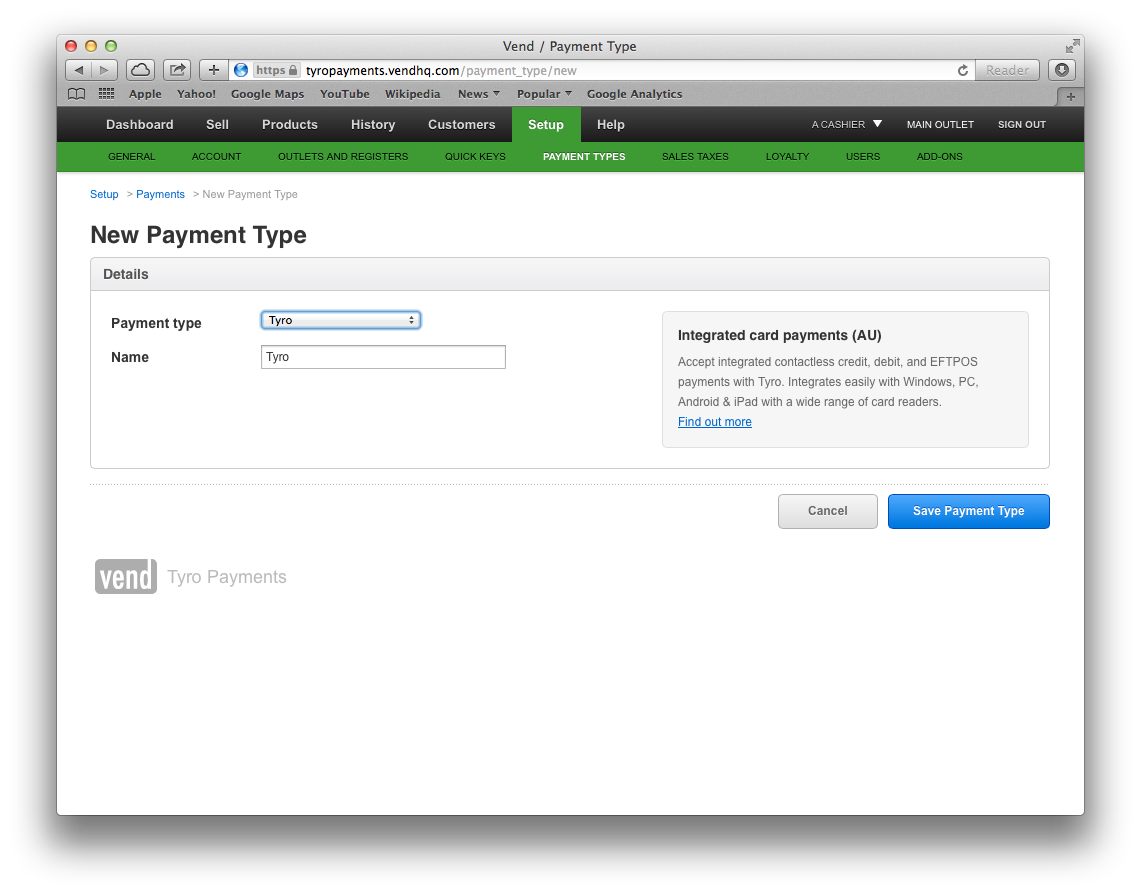Open the Customers menu in the navigation bar
Screen dimensions: 1141x894
pyautogui.click(x=461, y=124)
